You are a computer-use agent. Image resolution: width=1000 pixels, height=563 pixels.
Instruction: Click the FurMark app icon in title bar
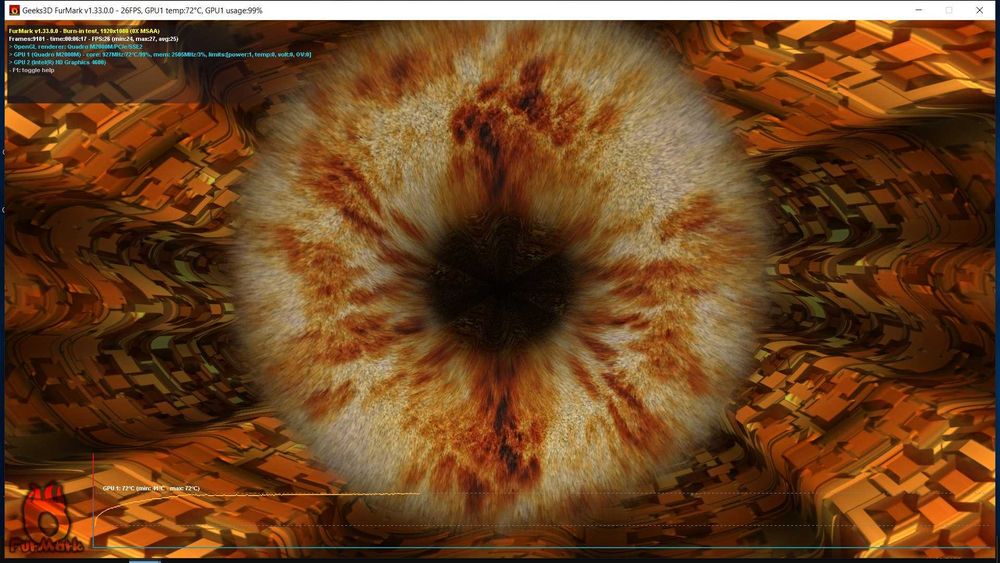coord(13,10)
